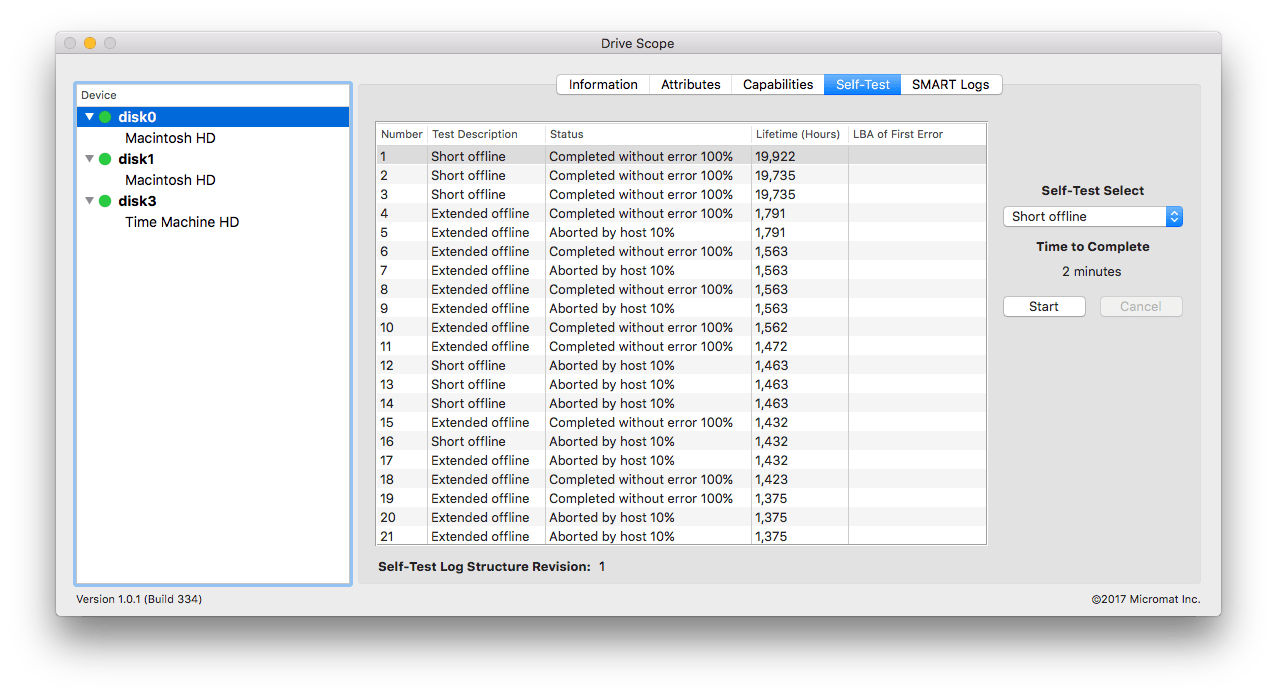This screenshot has height=696, width=1277.
Task: Click the green status indicator beside disk1
Action: pos(105,159)
